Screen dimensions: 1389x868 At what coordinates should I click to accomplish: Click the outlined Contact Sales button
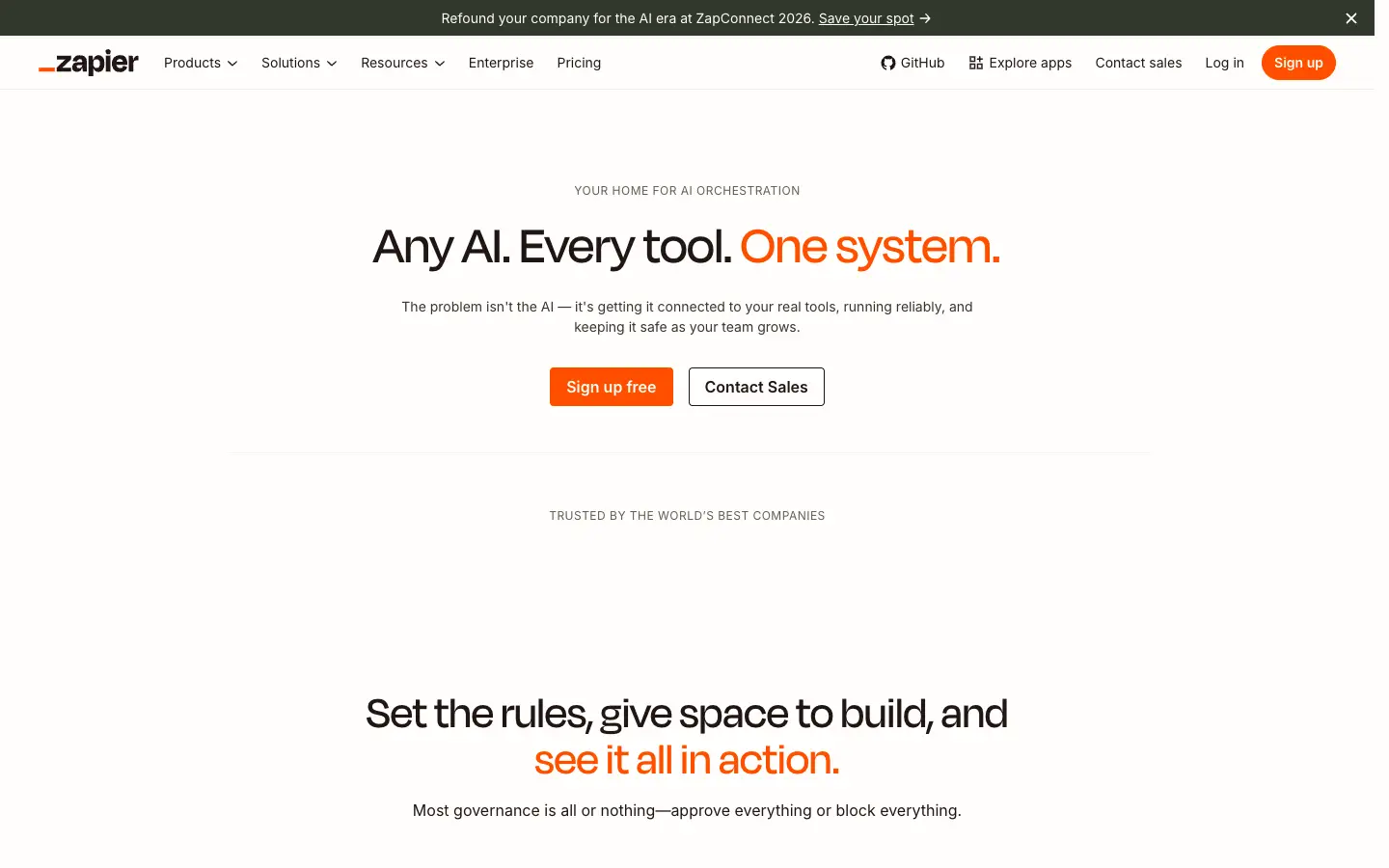tap(756, 387)
